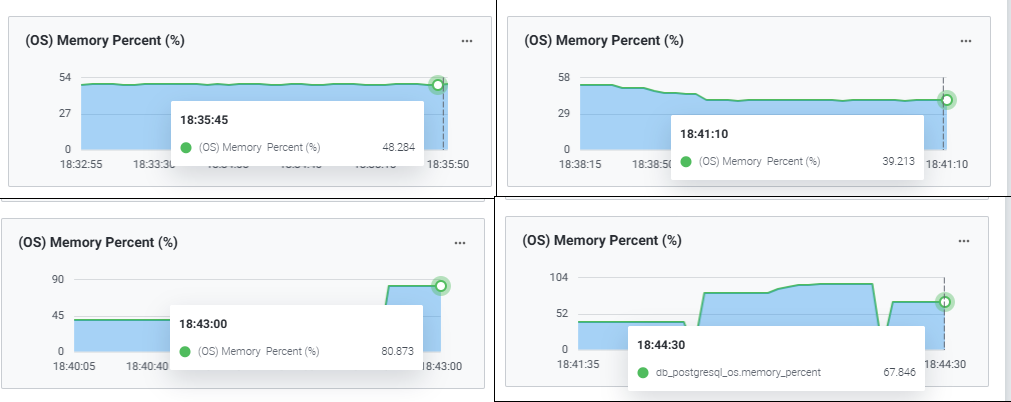
Task: Select the db_postgresql_os.memory_percent series label
Action: pos(738,372)
